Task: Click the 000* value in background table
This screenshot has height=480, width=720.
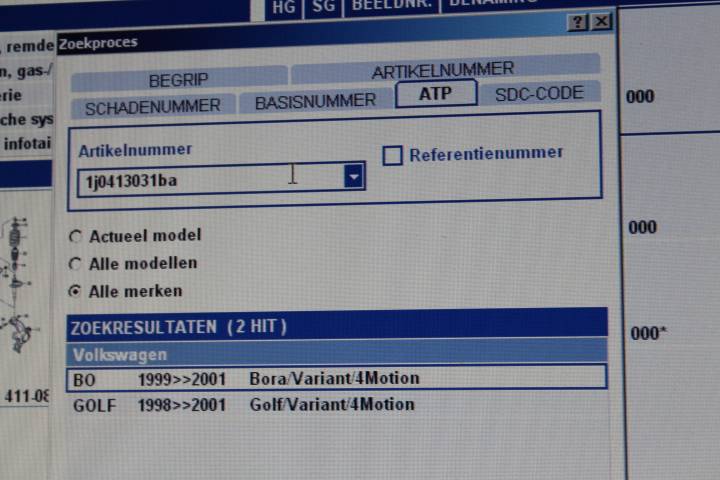Action: click(648, 333)
